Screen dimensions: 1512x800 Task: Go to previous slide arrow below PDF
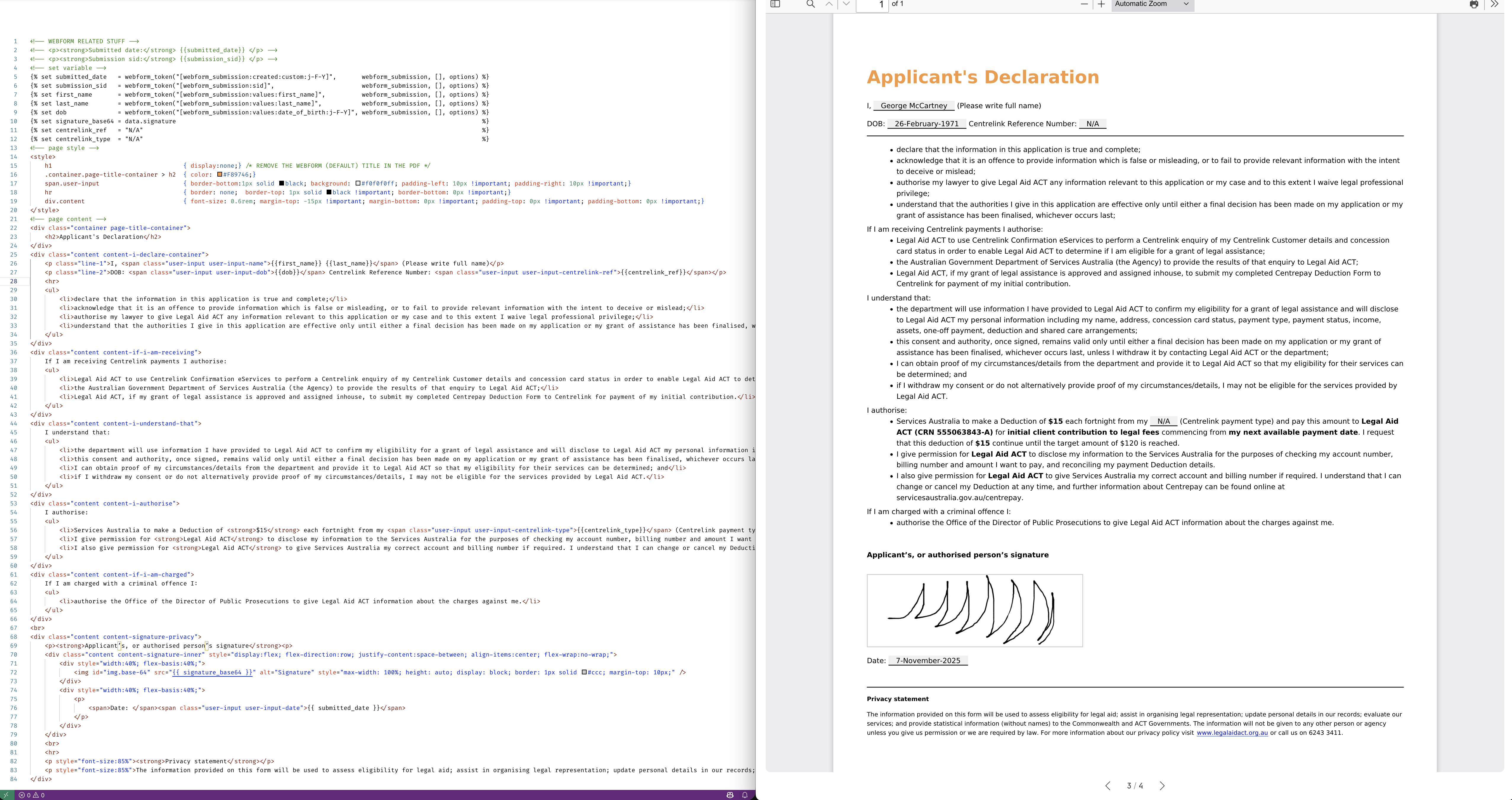[x=1107, y=786]
